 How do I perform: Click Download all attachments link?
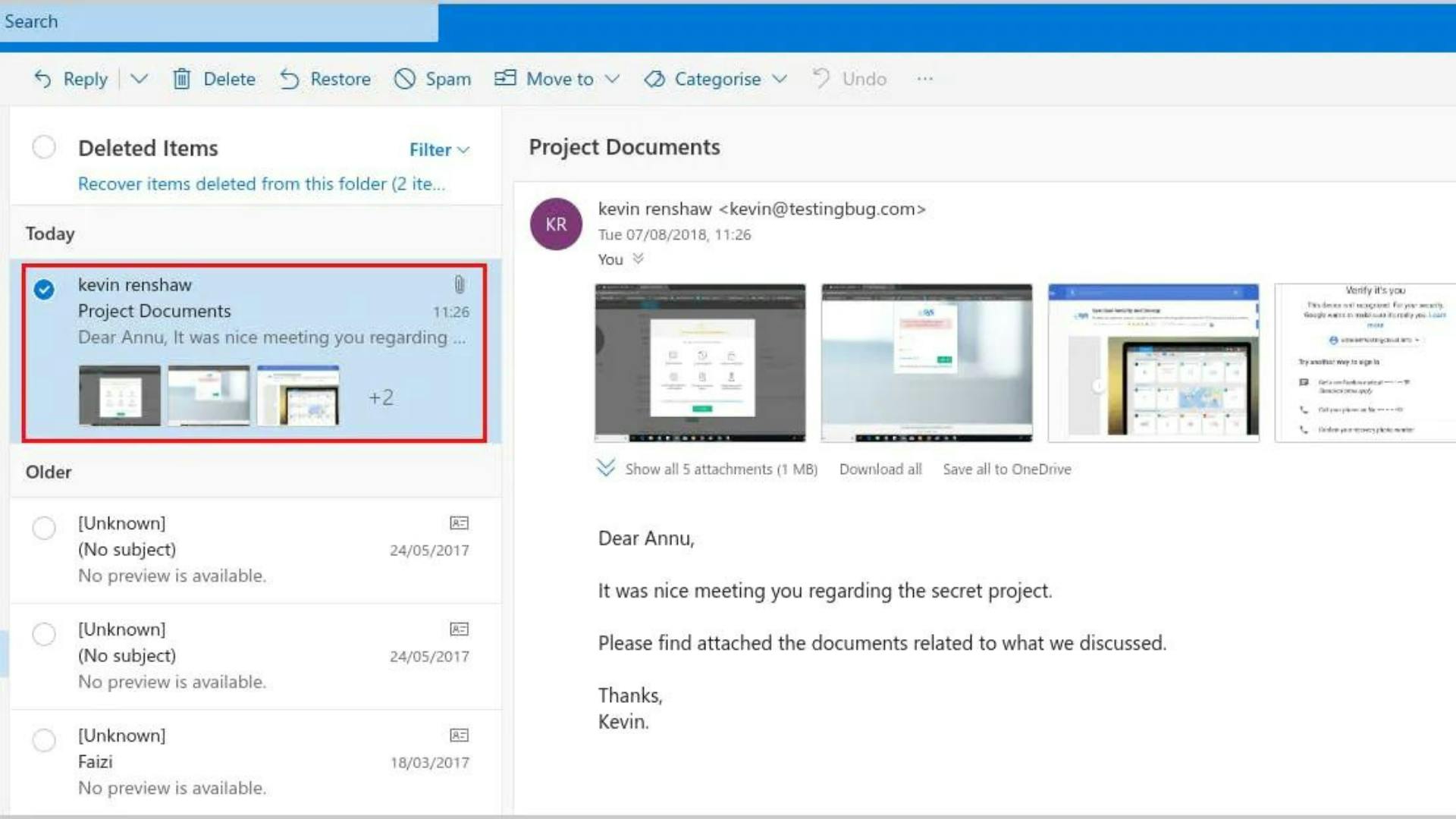(880, 468)
